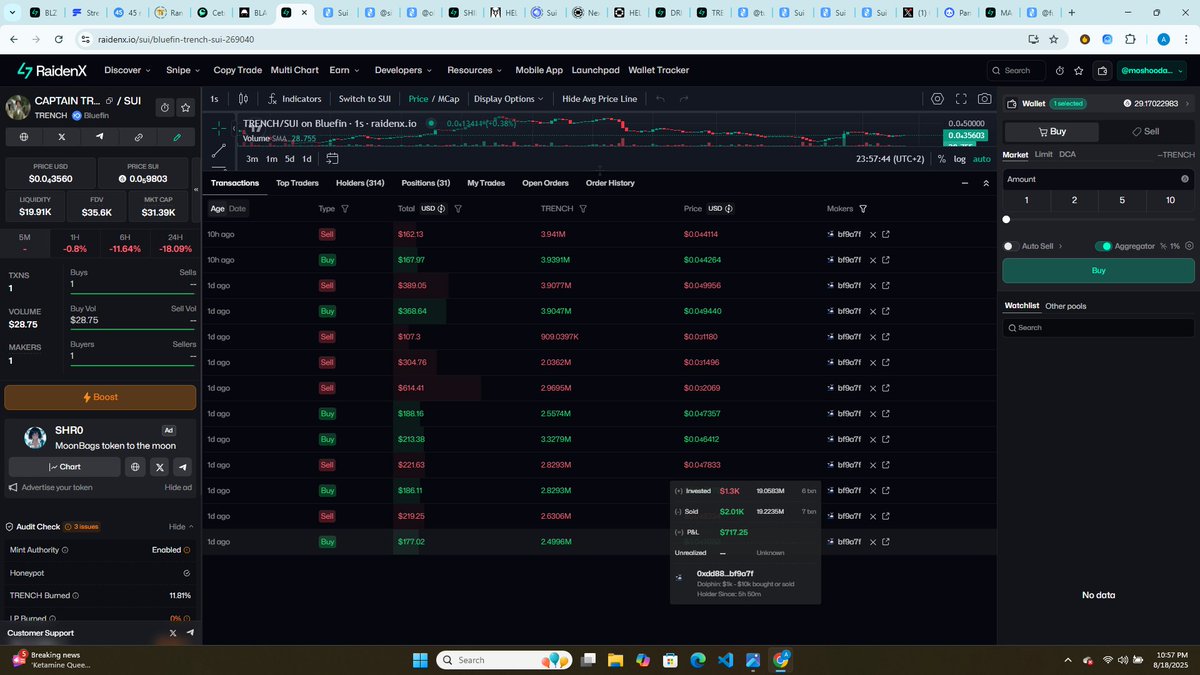Screen dimensions: 1200x675
Task: Collapse the Audit Check section via Hide
Action: pyautogui.click(x=180, y=526)
